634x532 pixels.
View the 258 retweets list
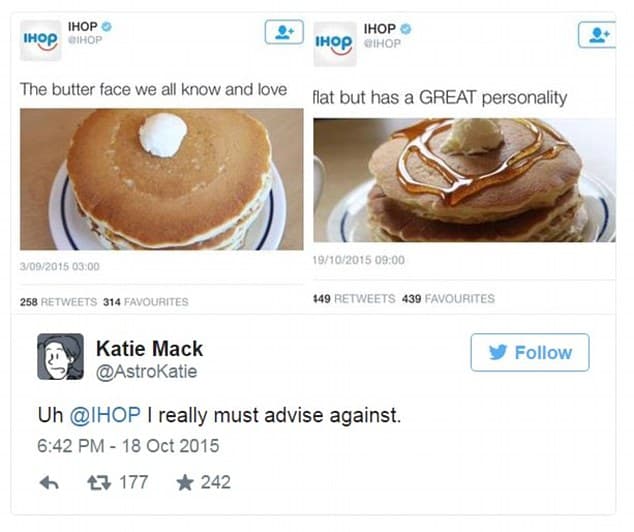pos(59,302)
